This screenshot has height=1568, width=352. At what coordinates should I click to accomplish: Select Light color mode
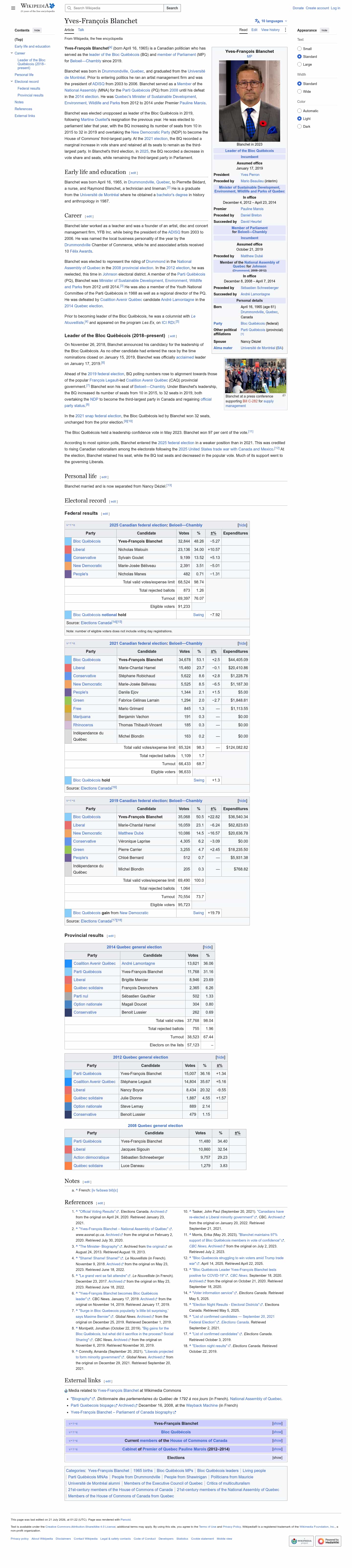[x=300, y=119]
